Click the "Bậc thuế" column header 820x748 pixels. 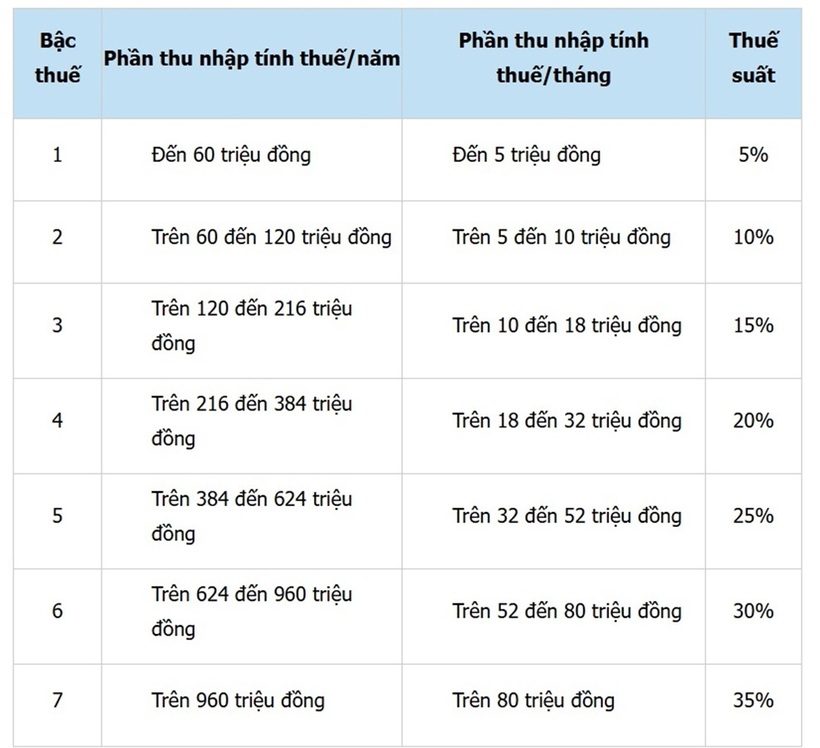(57, 58)
